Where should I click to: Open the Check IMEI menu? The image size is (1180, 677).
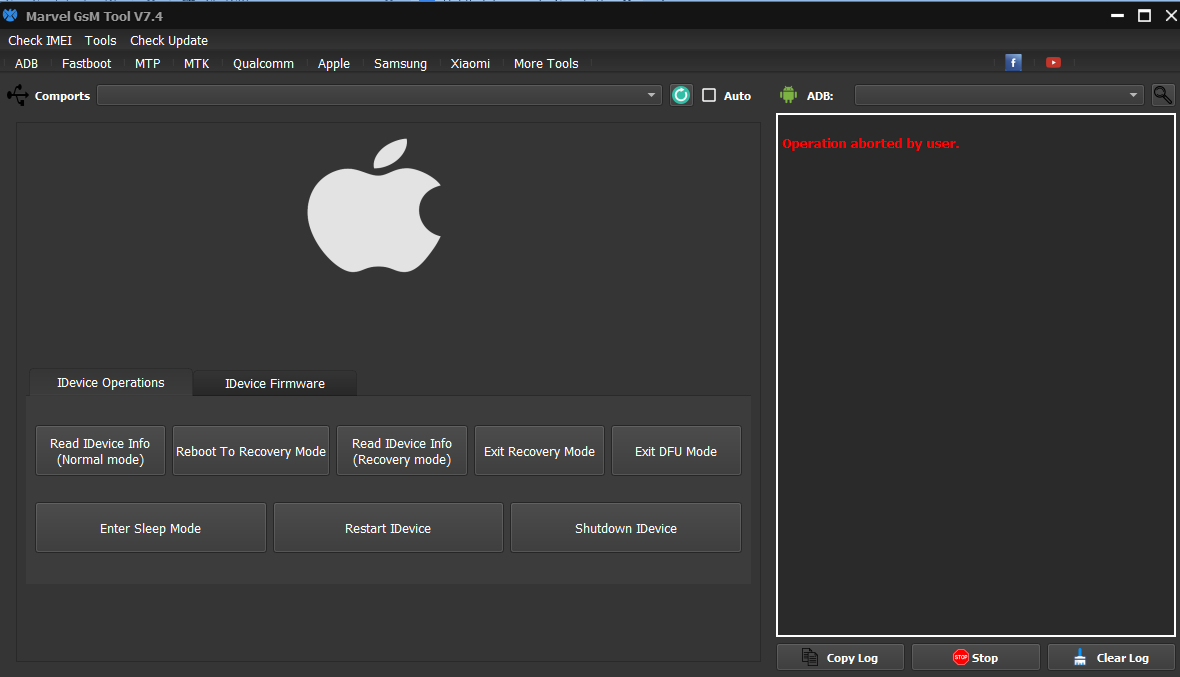click(x=40, y=41)
